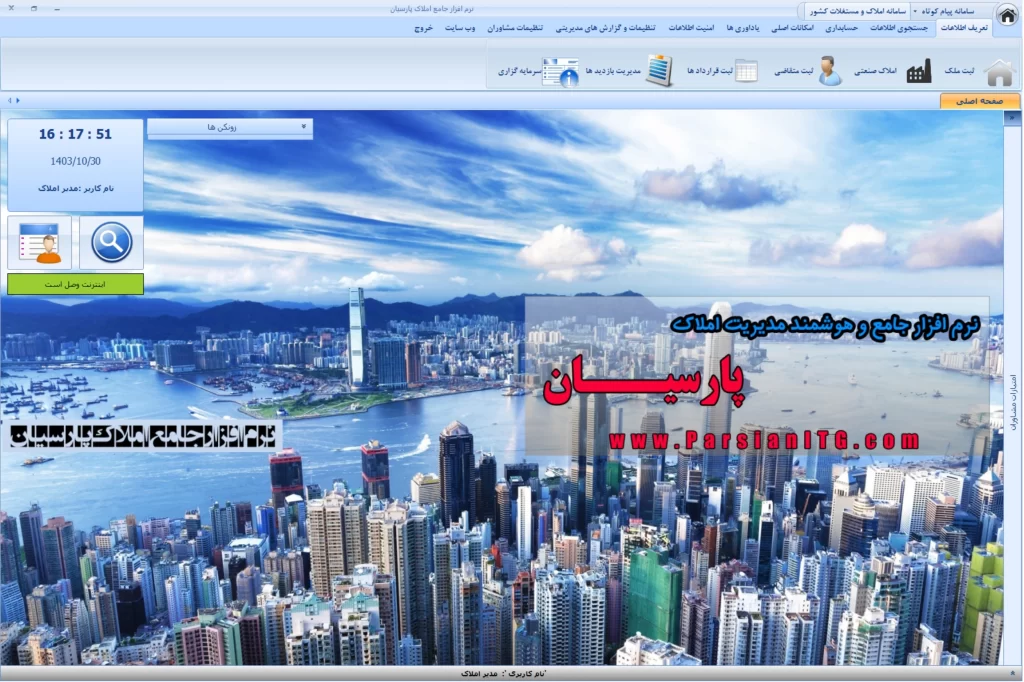Open the تنظیمات مشاوران tab
The height and width of the screenshot is (682, 1024).
(515, 28)
